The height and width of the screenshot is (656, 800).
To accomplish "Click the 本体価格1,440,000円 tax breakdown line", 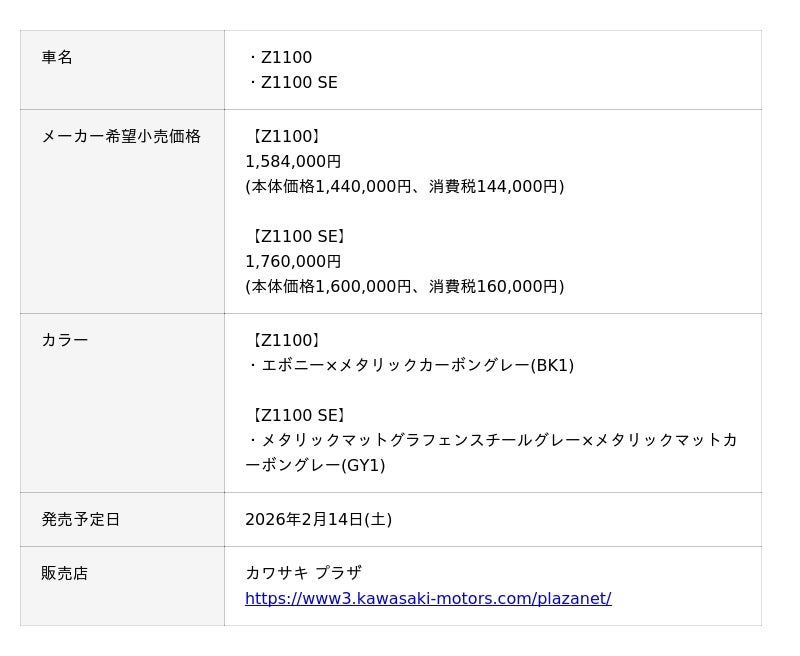I will tap(404, 187).
